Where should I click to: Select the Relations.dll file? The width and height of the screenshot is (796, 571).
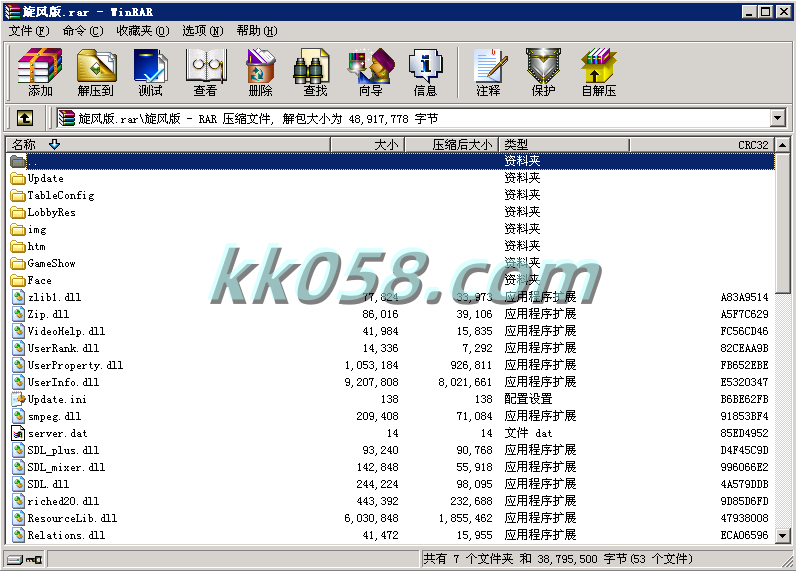(x=391, y=535)
